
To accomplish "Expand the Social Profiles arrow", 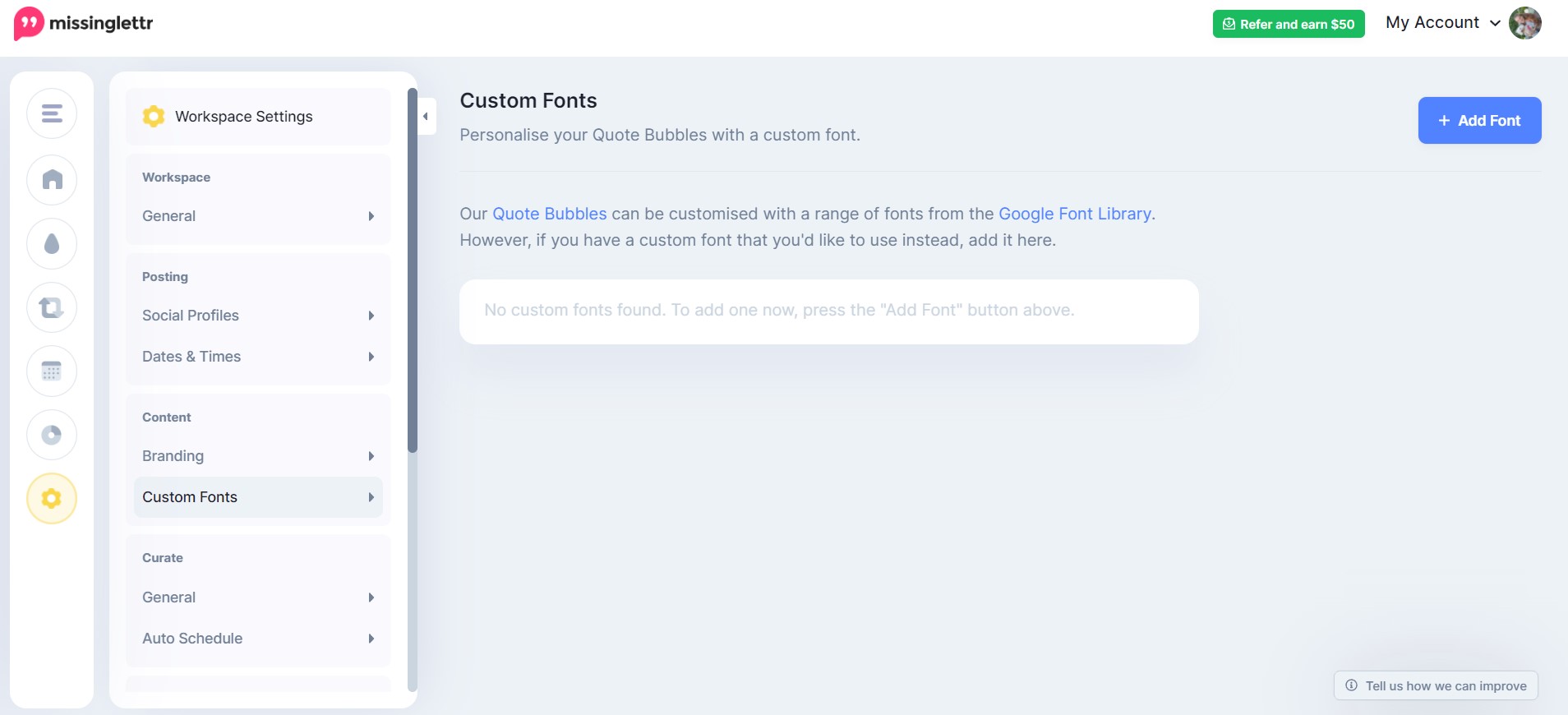I will pyautogui.click(x=371, y=316).
